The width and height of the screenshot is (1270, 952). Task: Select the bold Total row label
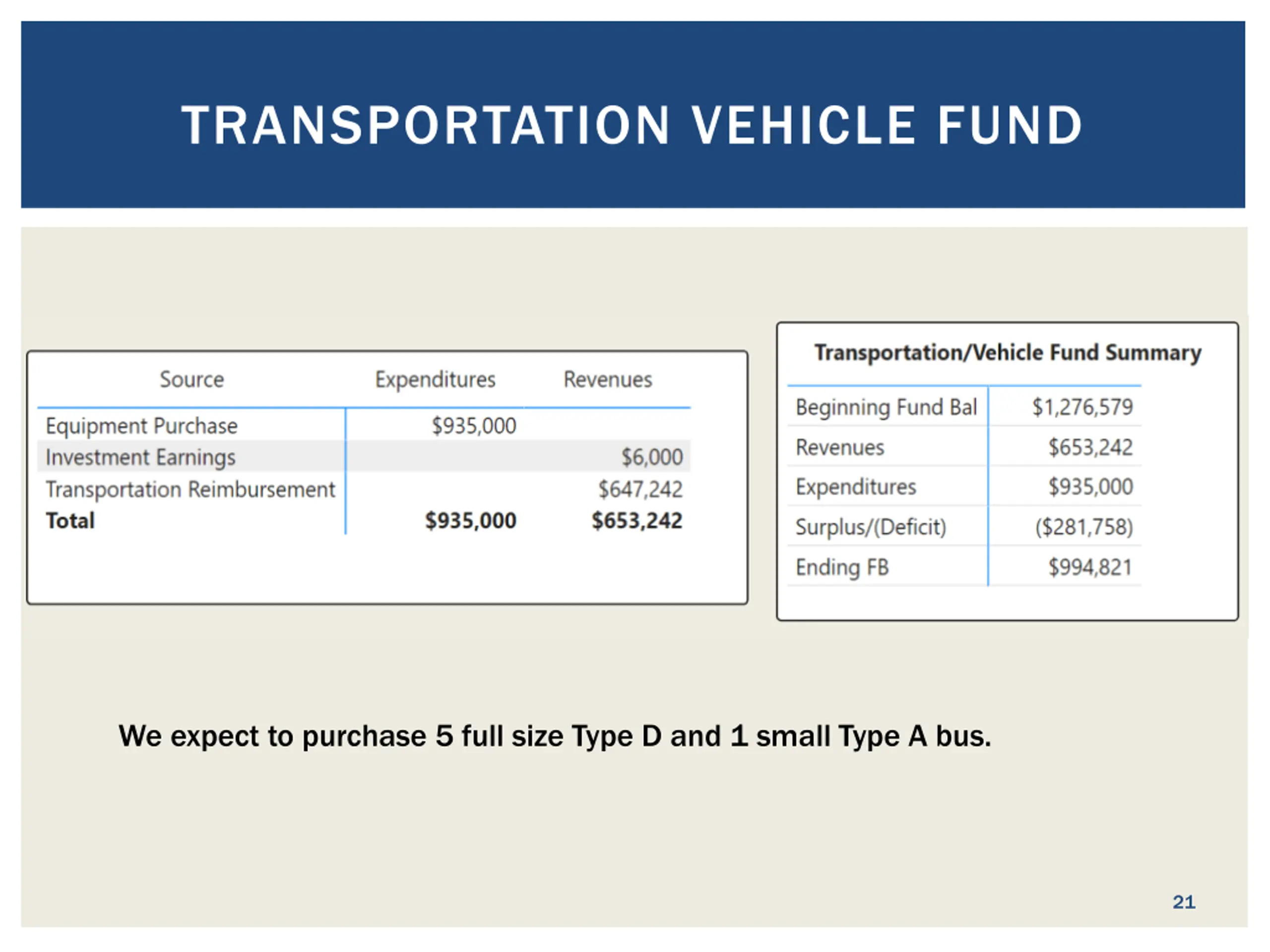tap(70, 521)
